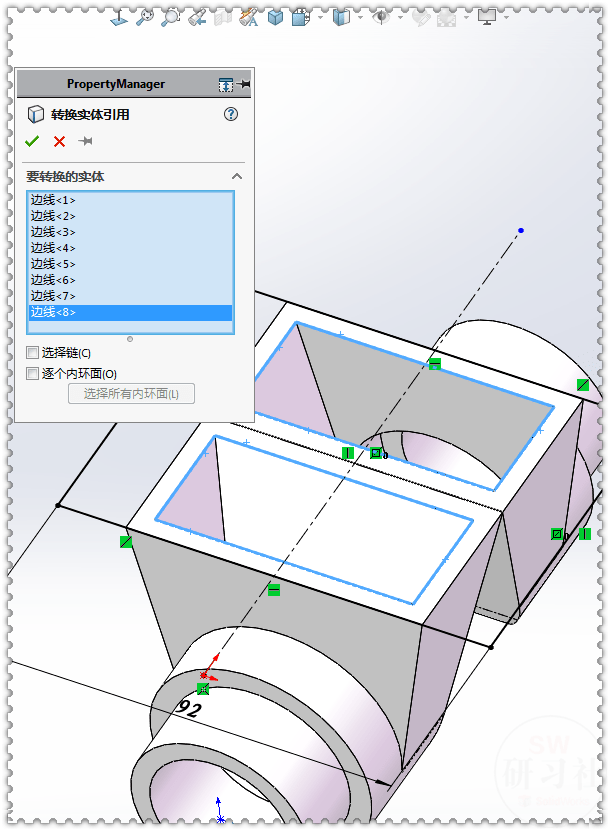Open the Hide/Show Items dropdown arrow
Image resolution: width=610 pixels, height=831 pixels.
pyautogui.click(x=401, y=18)
